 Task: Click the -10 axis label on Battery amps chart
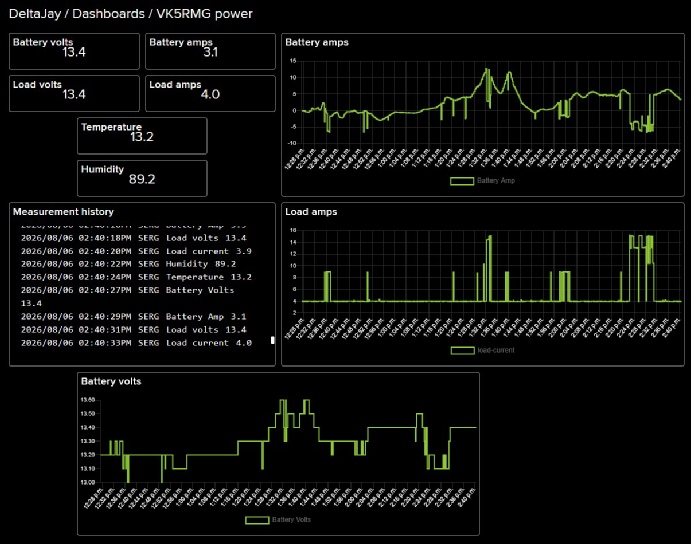click(292, 143)
